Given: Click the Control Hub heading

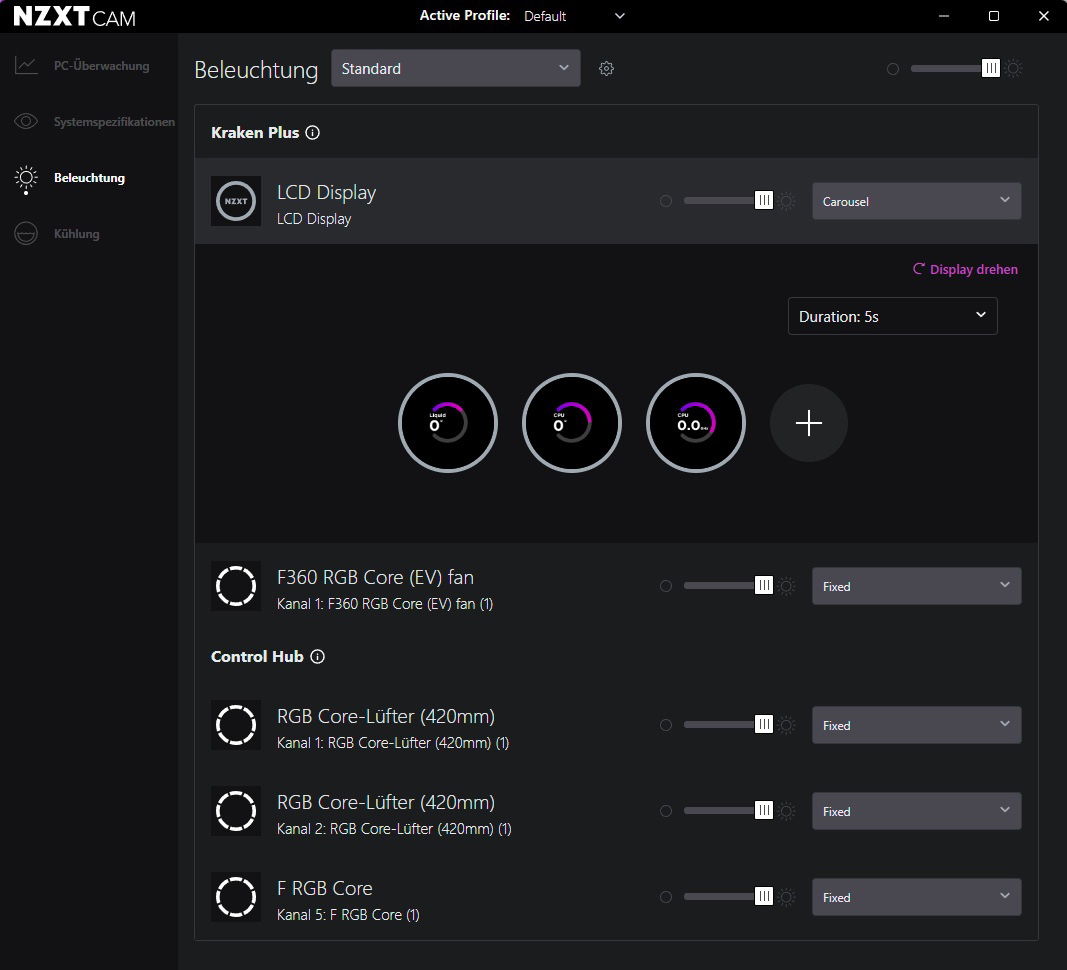Looking at the screenshot, I should coord(257,657).
